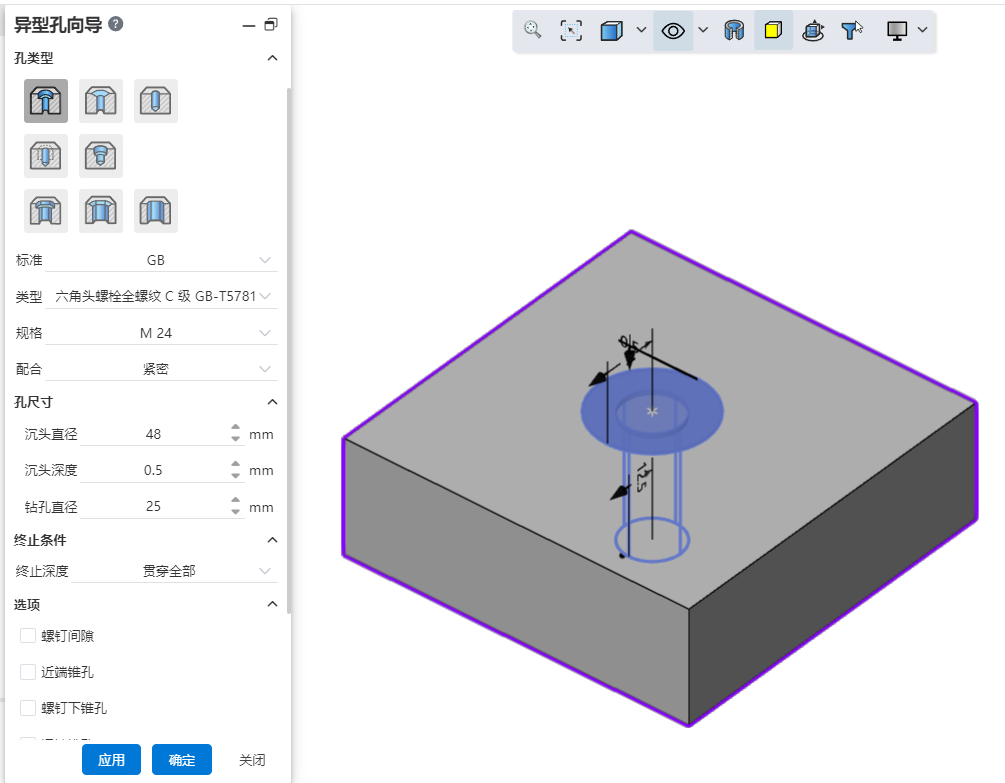
Task: Click the zoom to fit magnifier icon
Action: pos(533,30)
